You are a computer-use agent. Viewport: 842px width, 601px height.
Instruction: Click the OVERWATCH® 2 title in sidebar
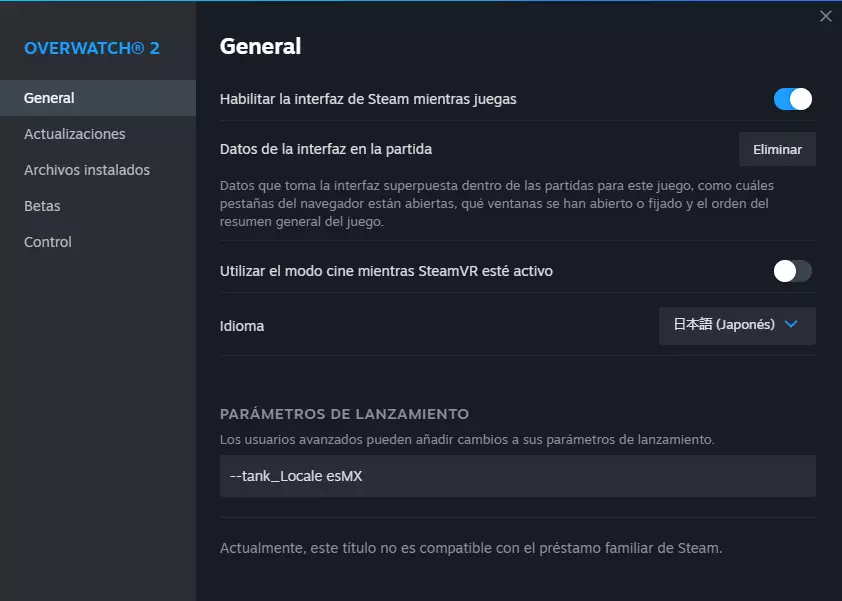92,48
